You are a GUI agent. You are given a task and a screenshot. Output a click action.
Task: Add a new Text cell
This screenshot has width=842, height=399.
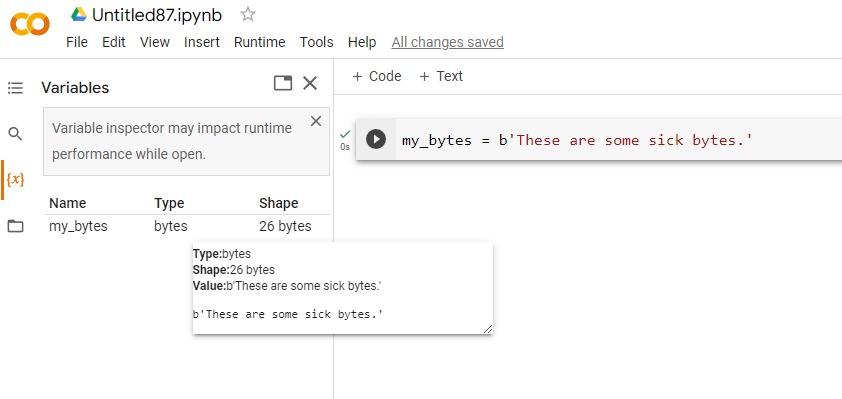pyautogui.click(x=440, y=76)
